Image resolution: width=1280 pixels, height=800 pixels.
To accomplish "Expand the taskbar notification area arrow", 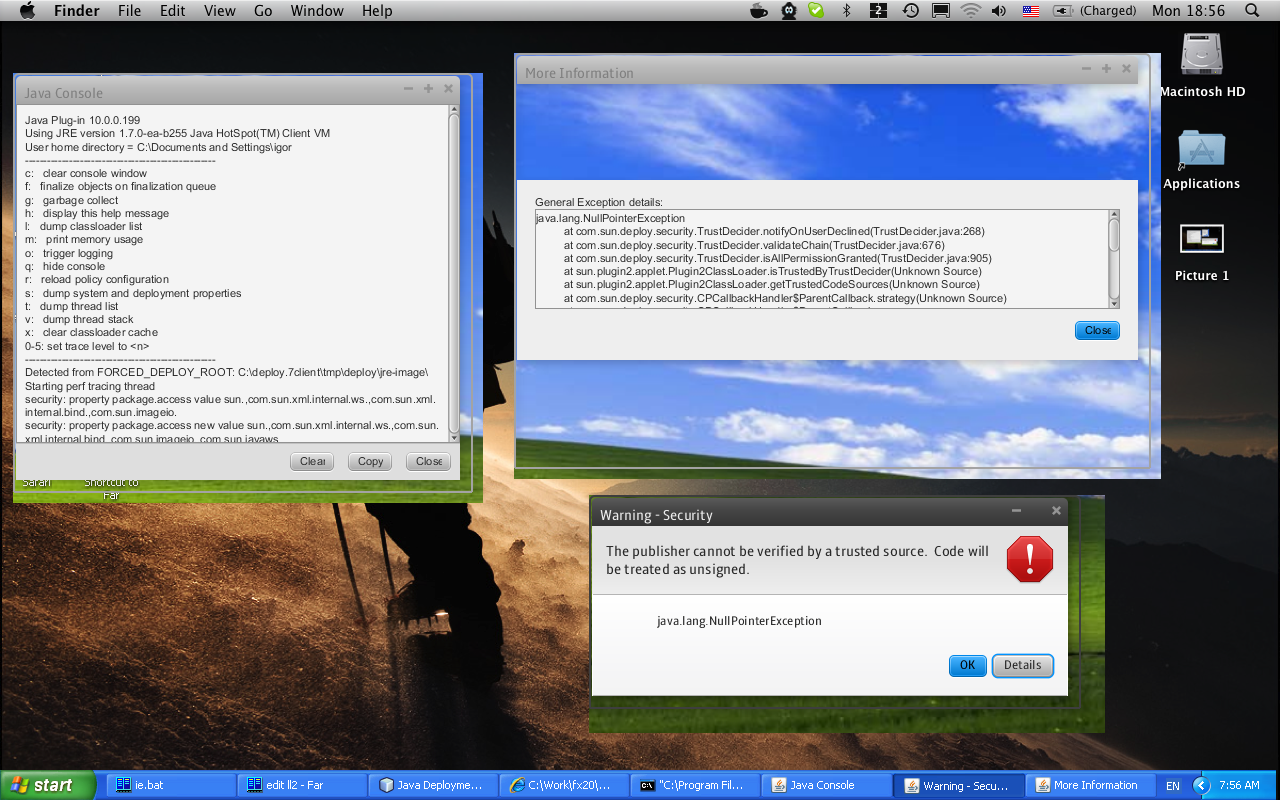I will click(1202, 786).
